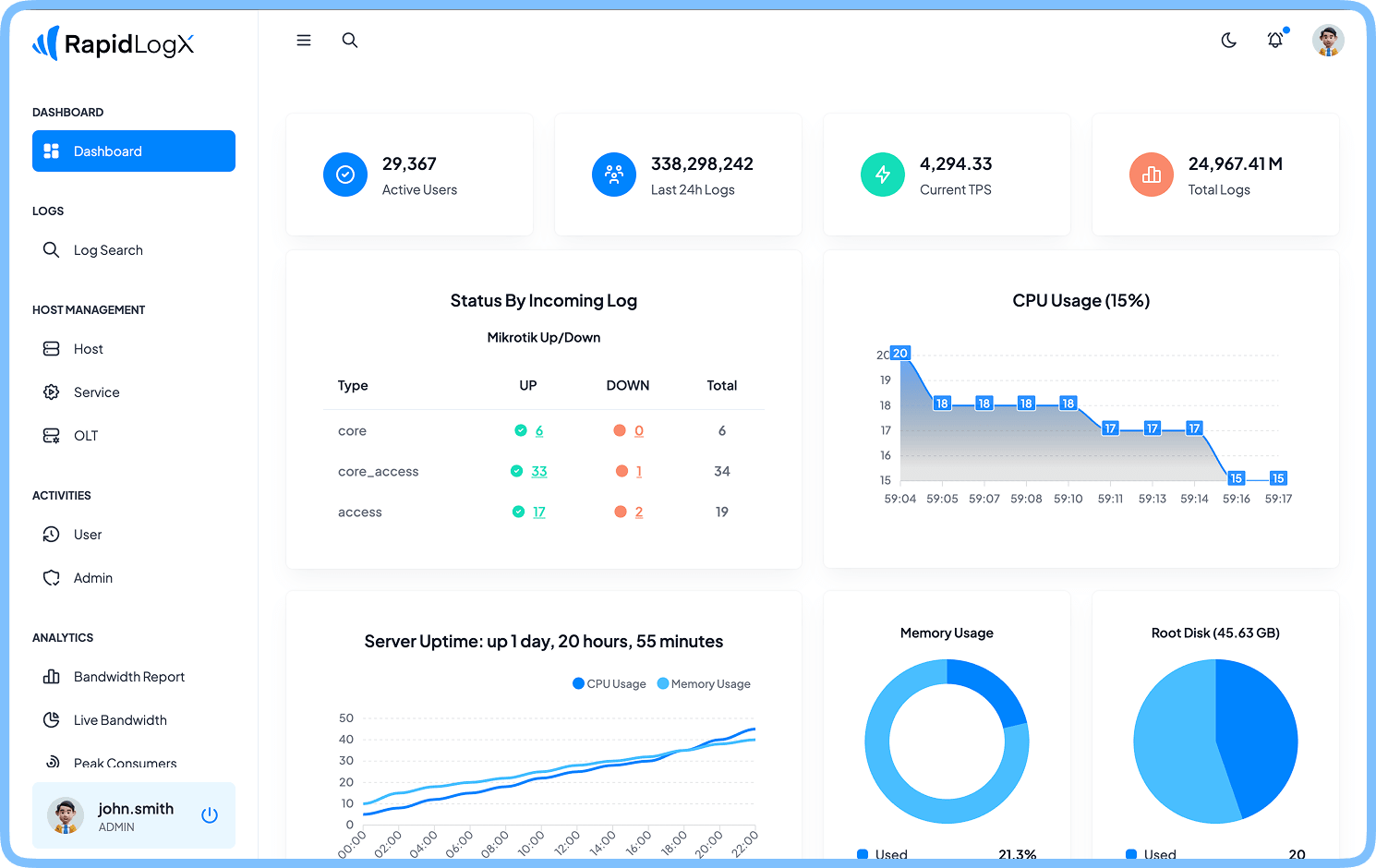Open the Live Bandwidth view
1376x868 pixels.
tap(120, 720)
